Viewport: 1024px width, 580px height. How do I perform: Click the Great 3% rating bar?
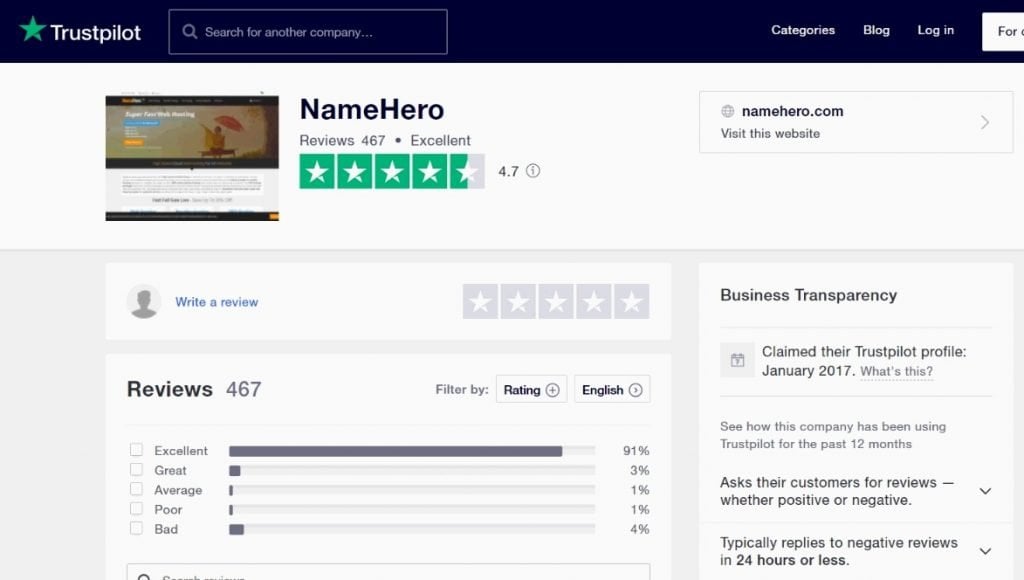[412, 470]
